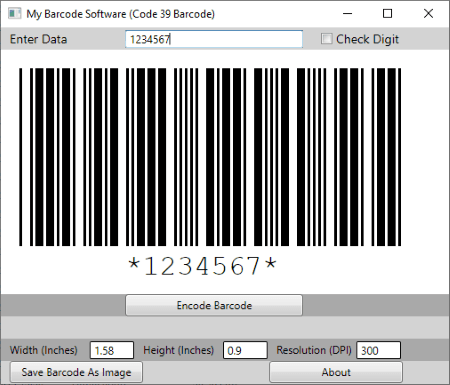The image size is (450, 385).
Task: Enable the Check Digit checkbox
Action: coord(326,39)
